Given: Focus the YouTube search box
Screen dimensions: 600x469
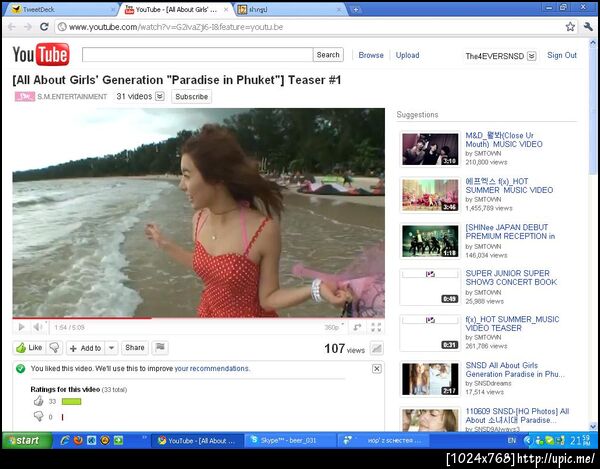Looking at the screenshot, I should tap(197, 55).
